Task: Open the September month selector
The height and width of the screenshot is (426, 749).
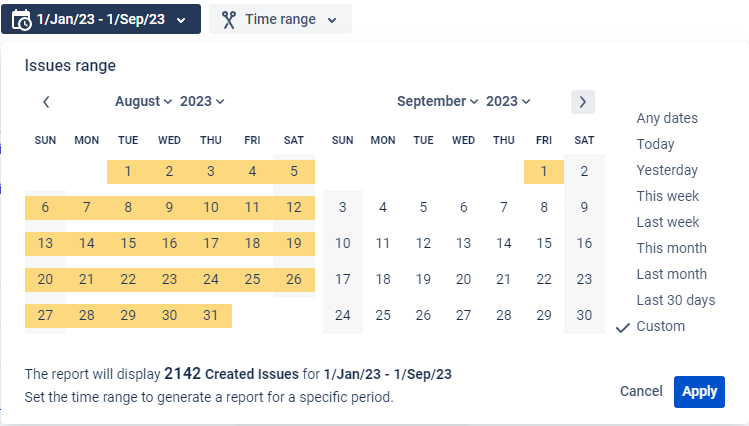Action: pyautogui.click(x=438, y=101)
